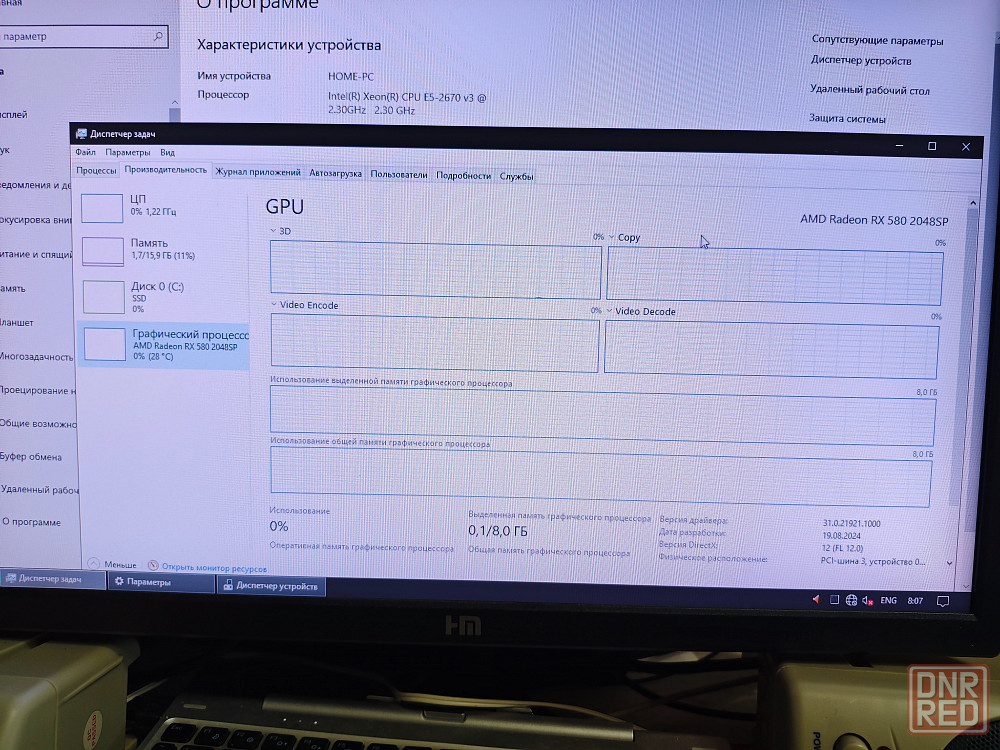Click the 8:07 taskbar clock
This screenshot has width=1000, height=750.
(x=915, y=601)
